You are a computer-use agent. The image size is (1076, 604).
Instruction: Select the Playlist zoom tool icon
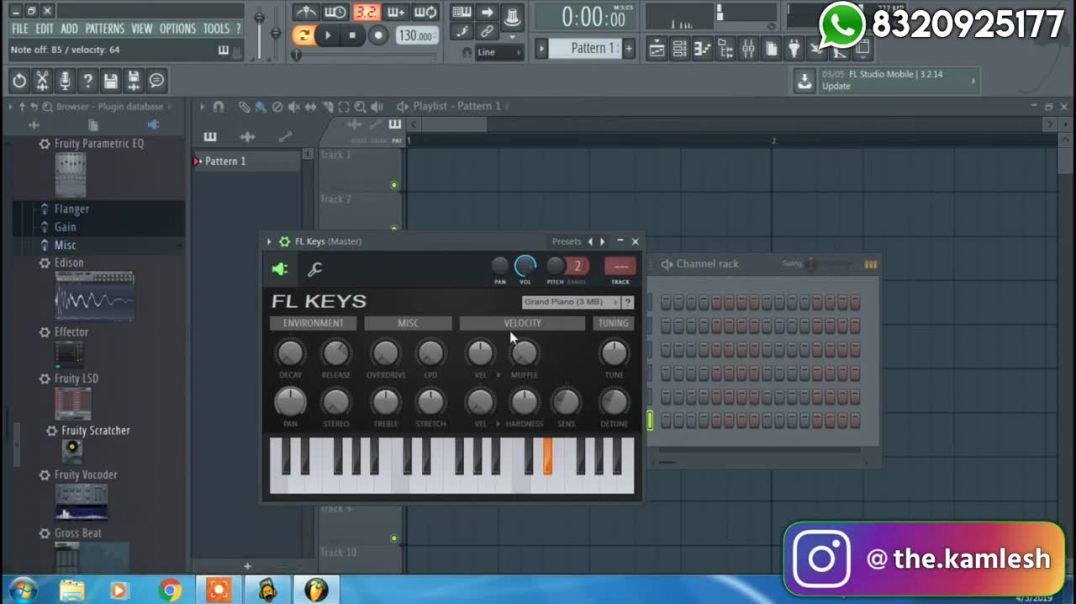(x=360, y=106)
